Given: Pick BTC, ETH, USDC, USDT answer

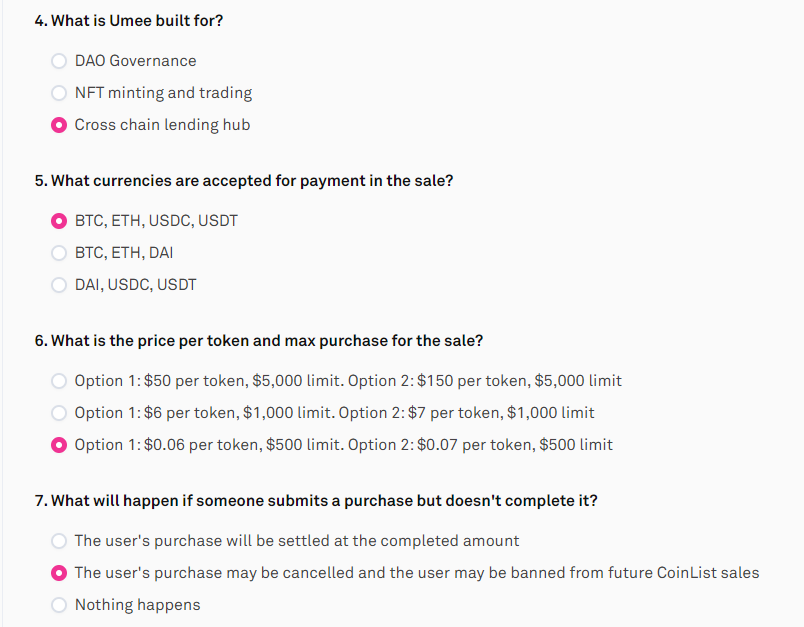Looking at the screenshot, I should 59,221.
